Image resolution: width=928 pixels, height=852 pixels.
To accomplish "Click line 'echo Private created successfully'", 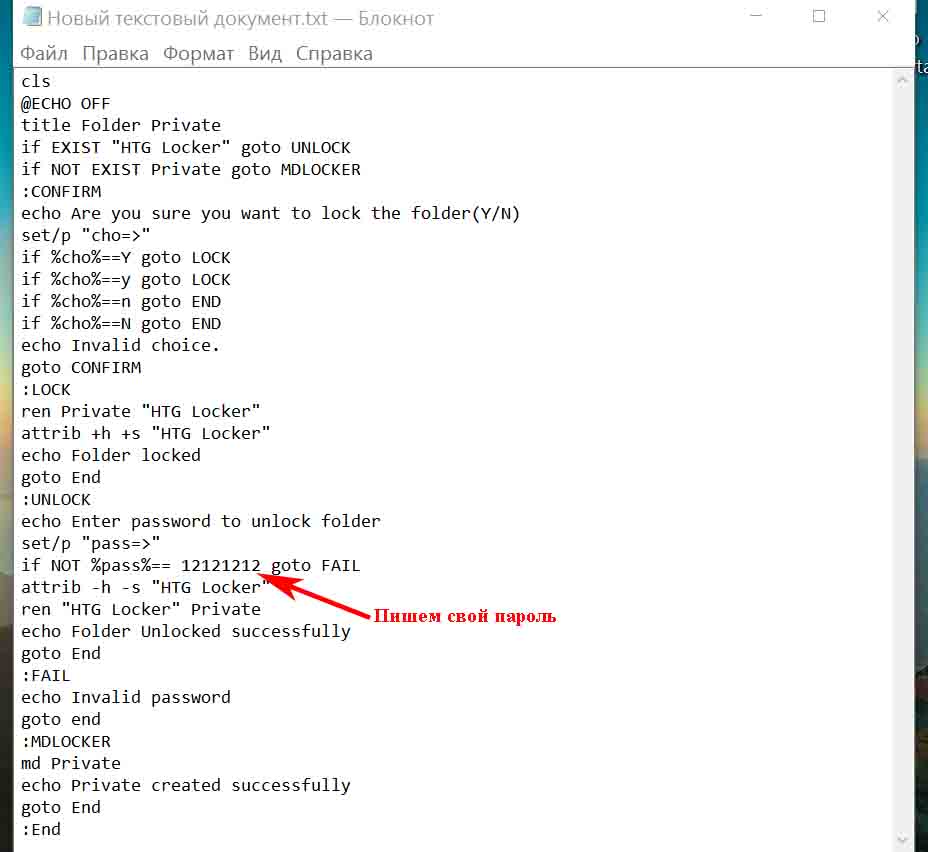I will [x=186, y=786].
